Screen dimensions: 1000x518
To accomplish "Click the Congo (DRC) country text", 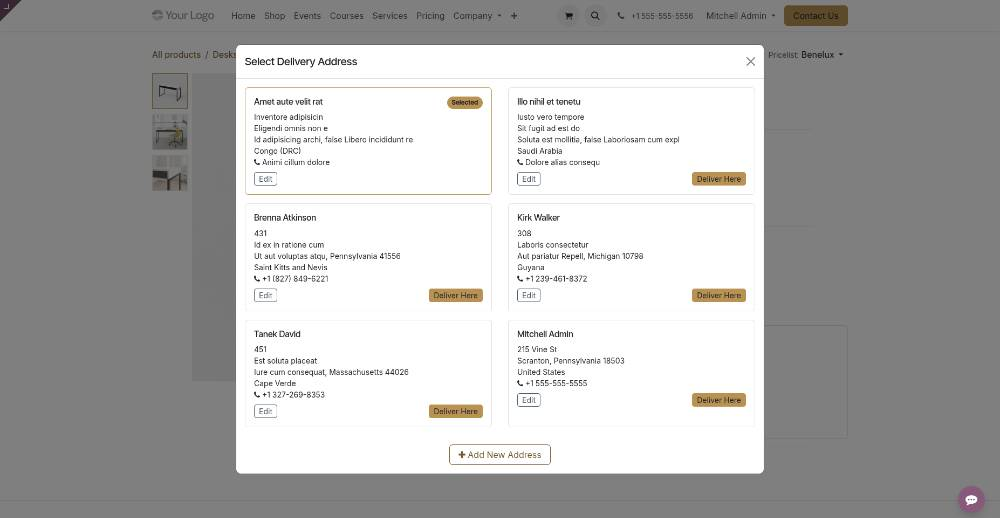I will point(277,151).
